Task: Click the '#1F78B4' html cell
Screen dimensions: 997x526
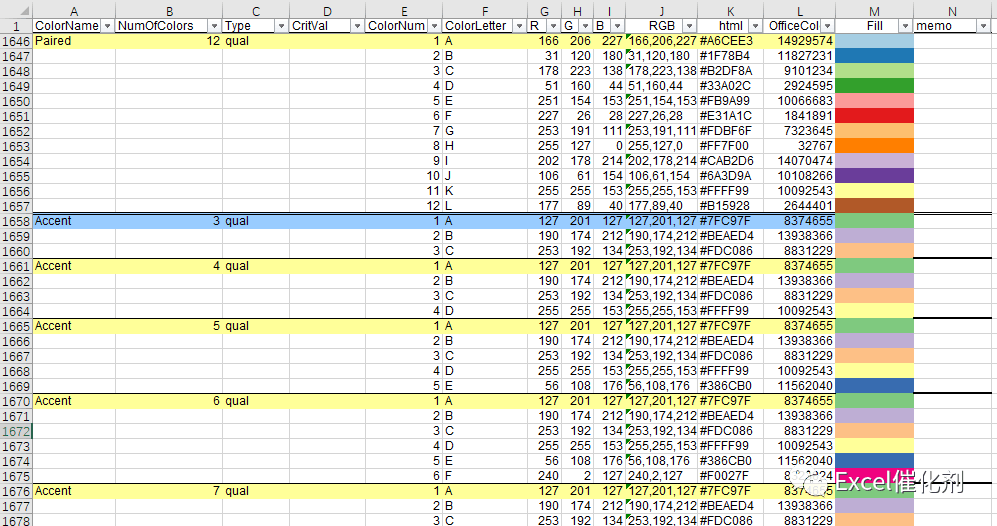Action: [x=731, y=56]
